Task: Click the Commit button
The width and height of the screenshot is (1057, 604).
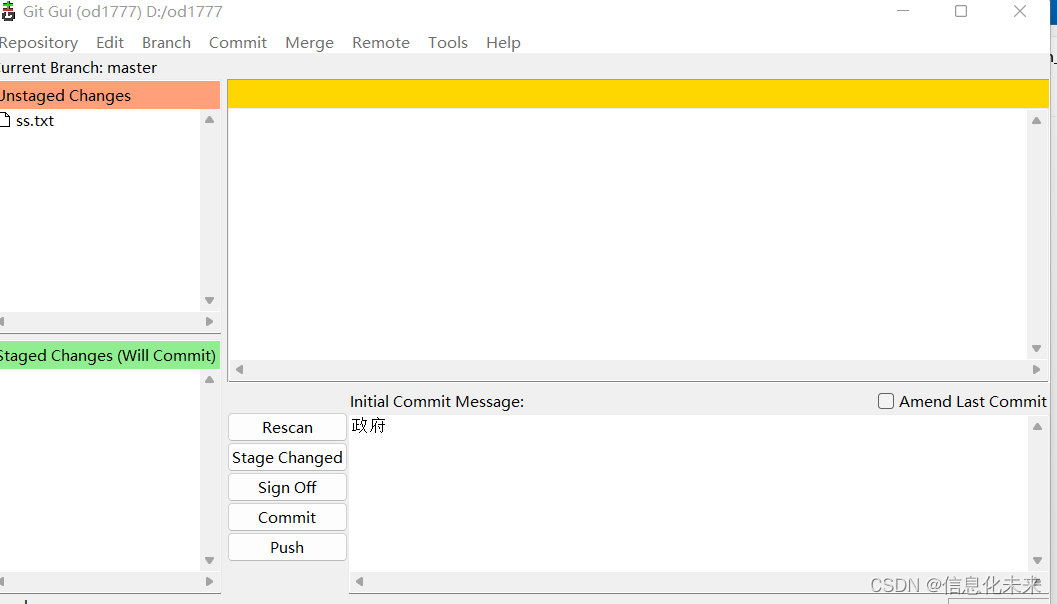Action: tap(287, 517)
